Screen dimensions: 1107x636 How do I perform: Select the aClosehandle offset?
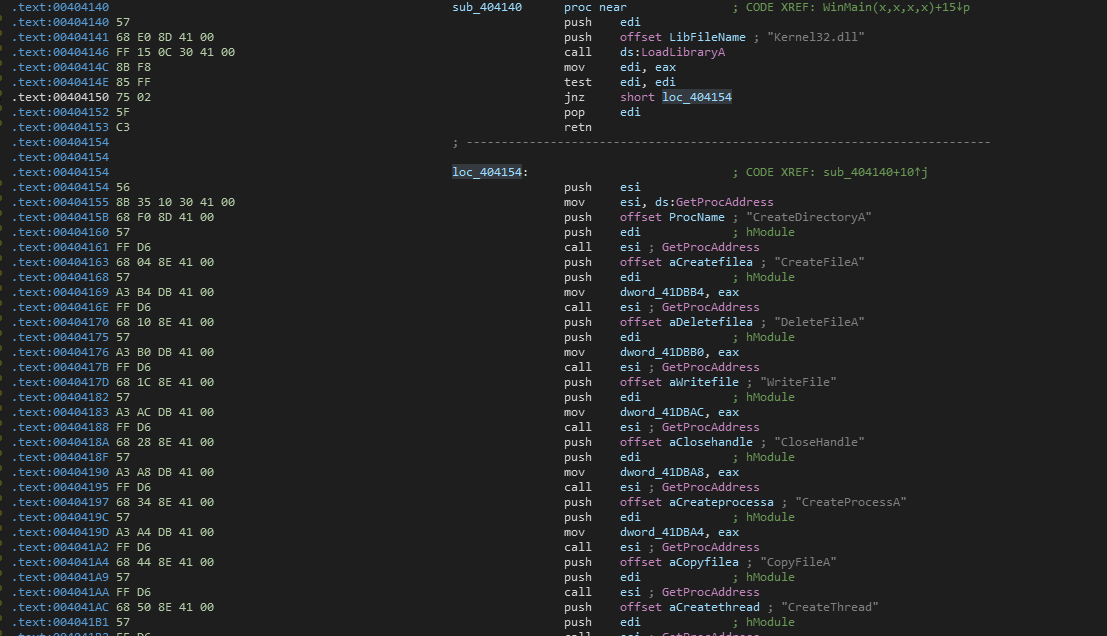click(714, 442)
